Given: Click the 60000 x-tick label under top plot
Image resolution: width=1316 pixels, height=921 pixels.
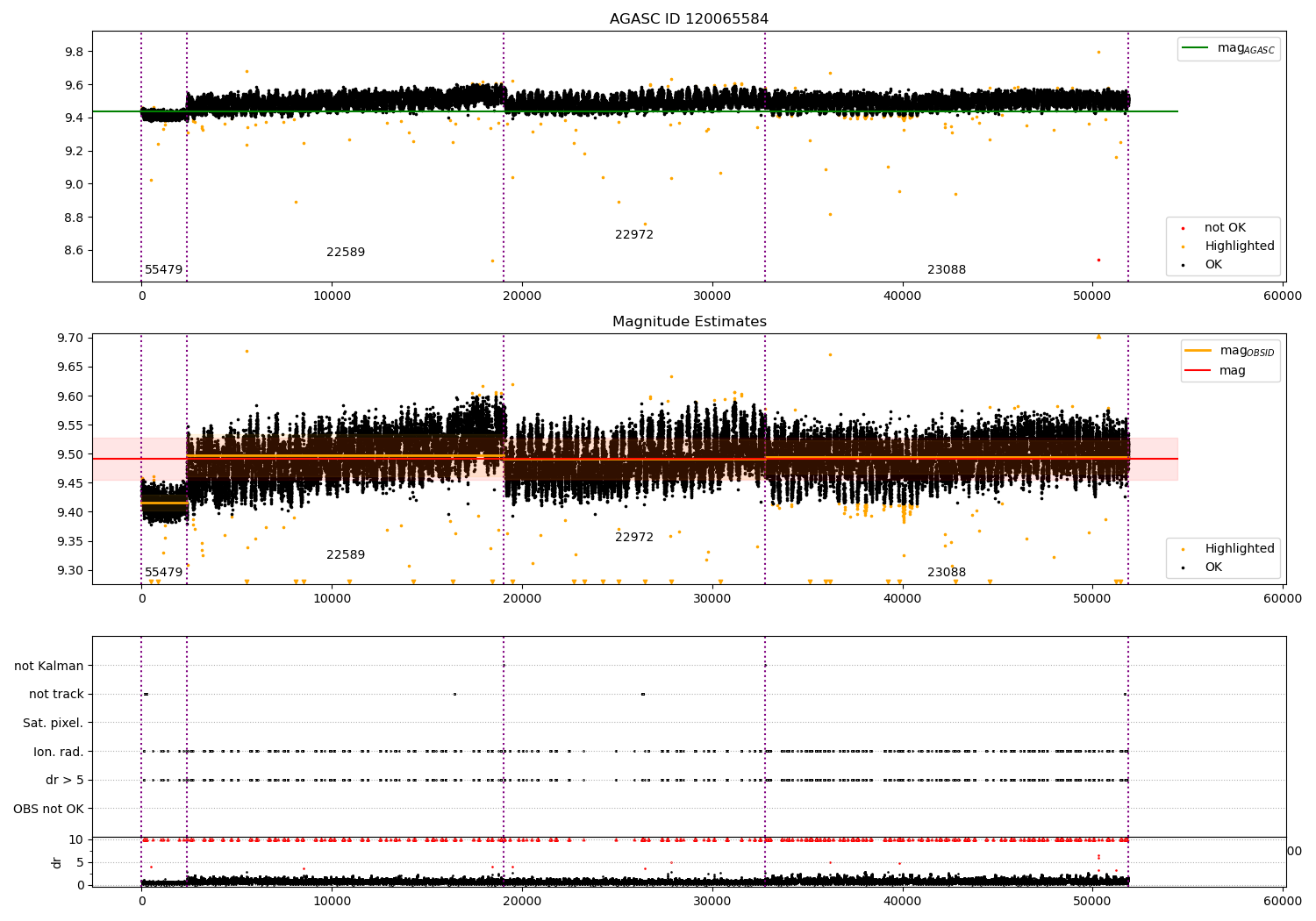Looking at the screenshot, I should click(x=1283, y=296).
